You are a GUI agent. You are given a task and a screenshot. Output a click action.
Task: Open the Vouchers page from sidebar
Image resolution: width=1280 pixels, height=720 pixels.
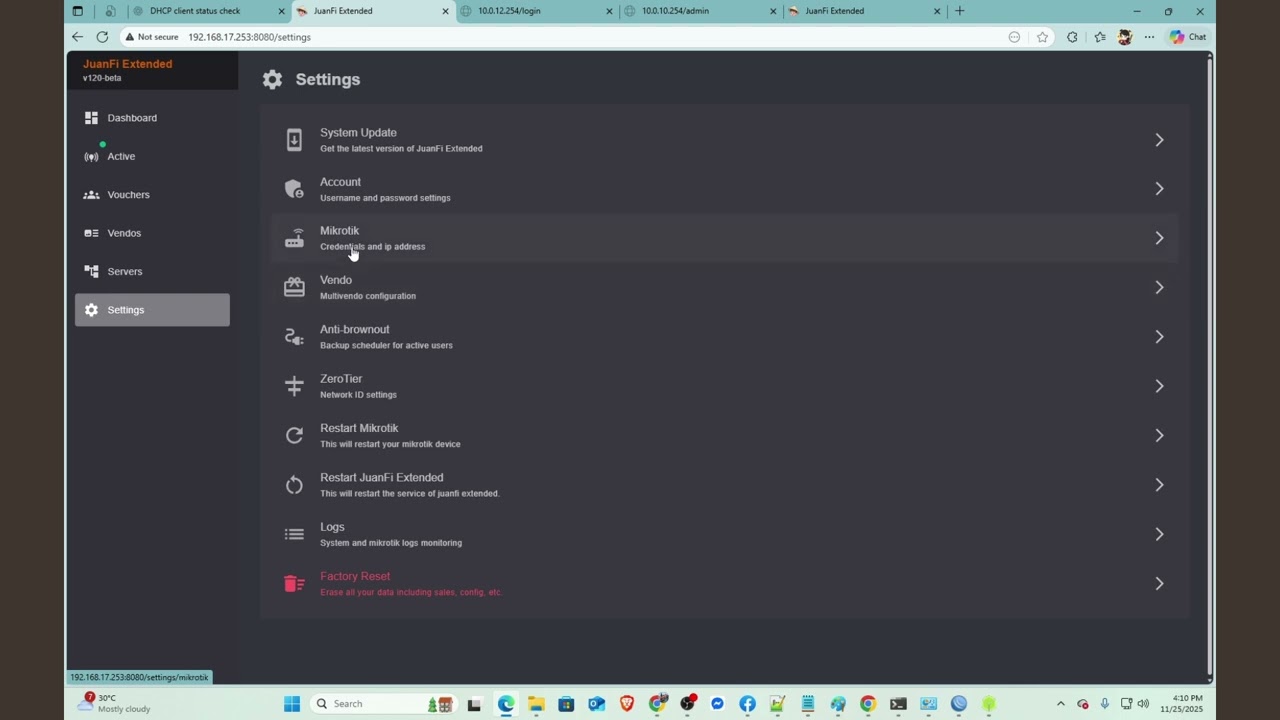click(152, 195)
